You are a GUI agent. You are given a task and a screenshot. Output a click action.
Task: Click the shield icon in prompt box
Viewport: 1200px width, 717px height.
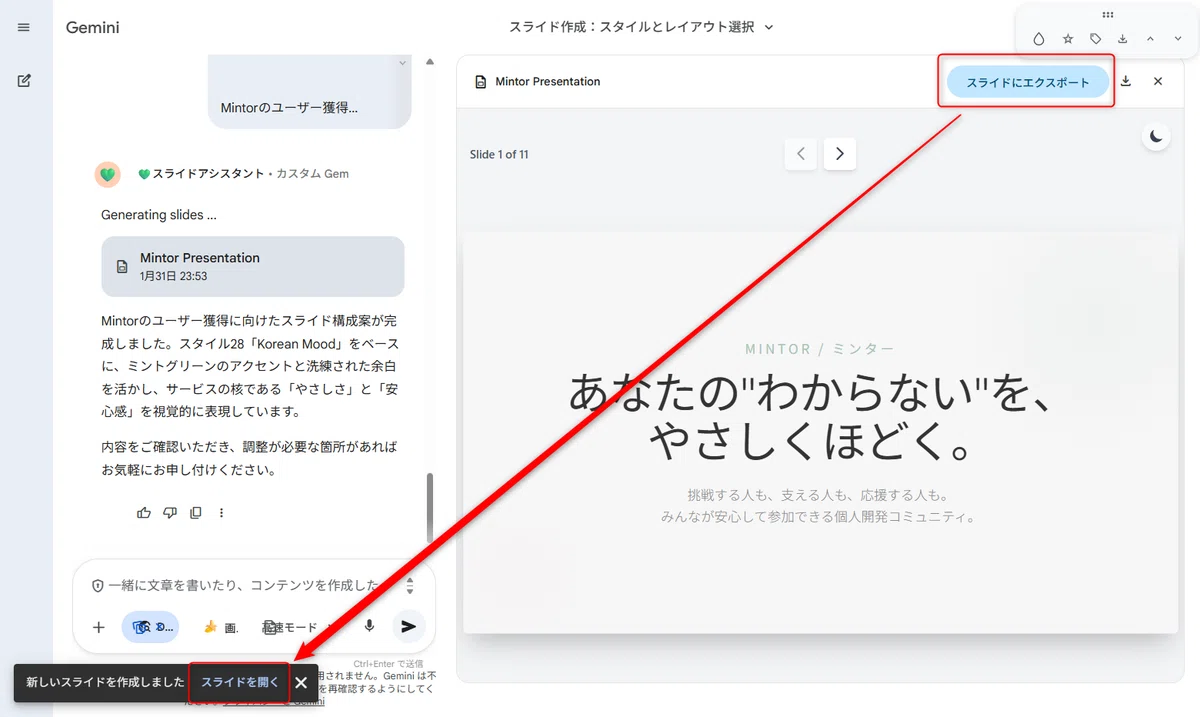pos(98,586)
